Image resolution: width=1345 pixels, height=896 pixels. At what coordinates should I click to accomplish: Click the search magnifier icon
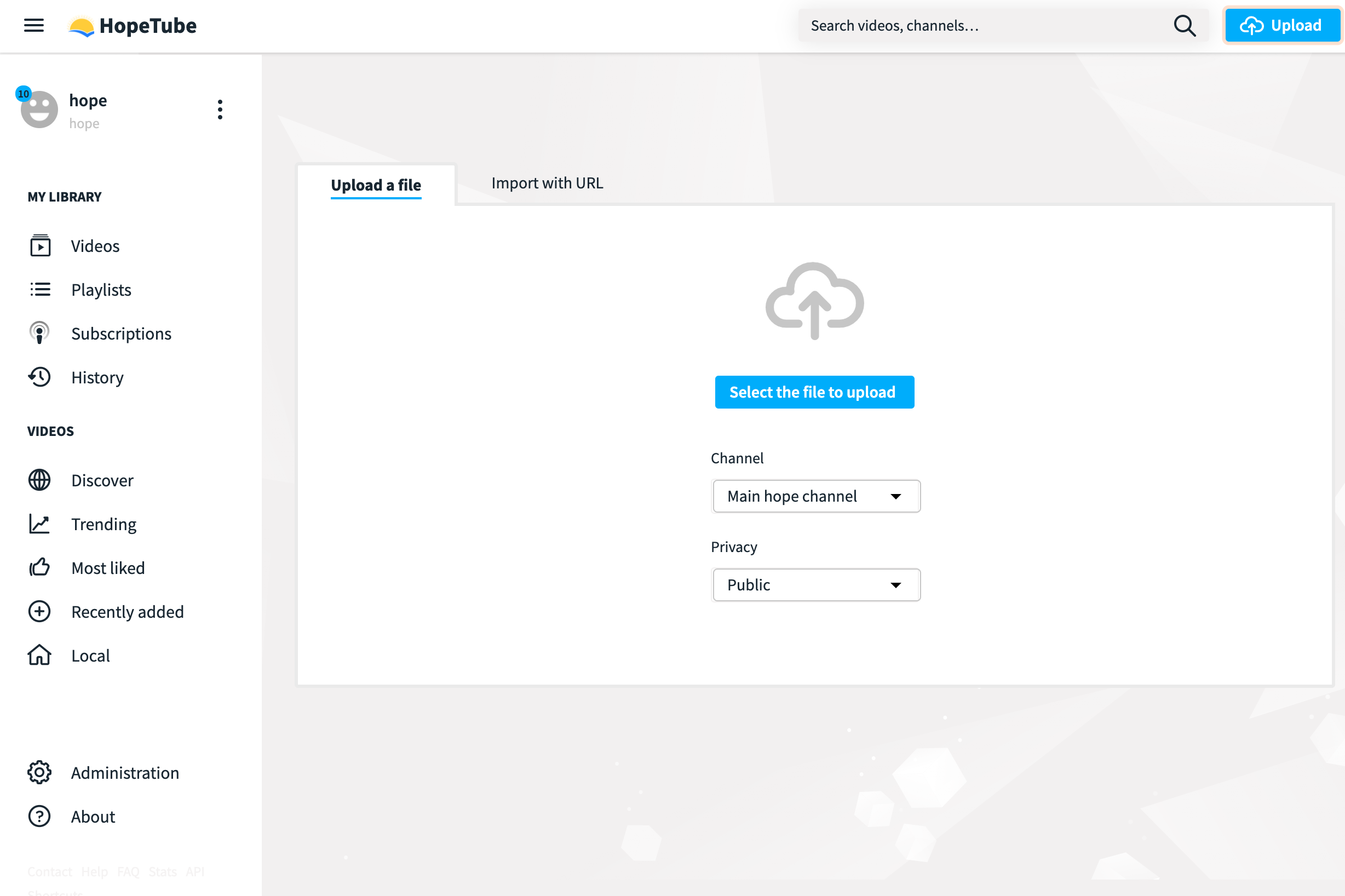pyautogui.click(x=1184, y=26)
